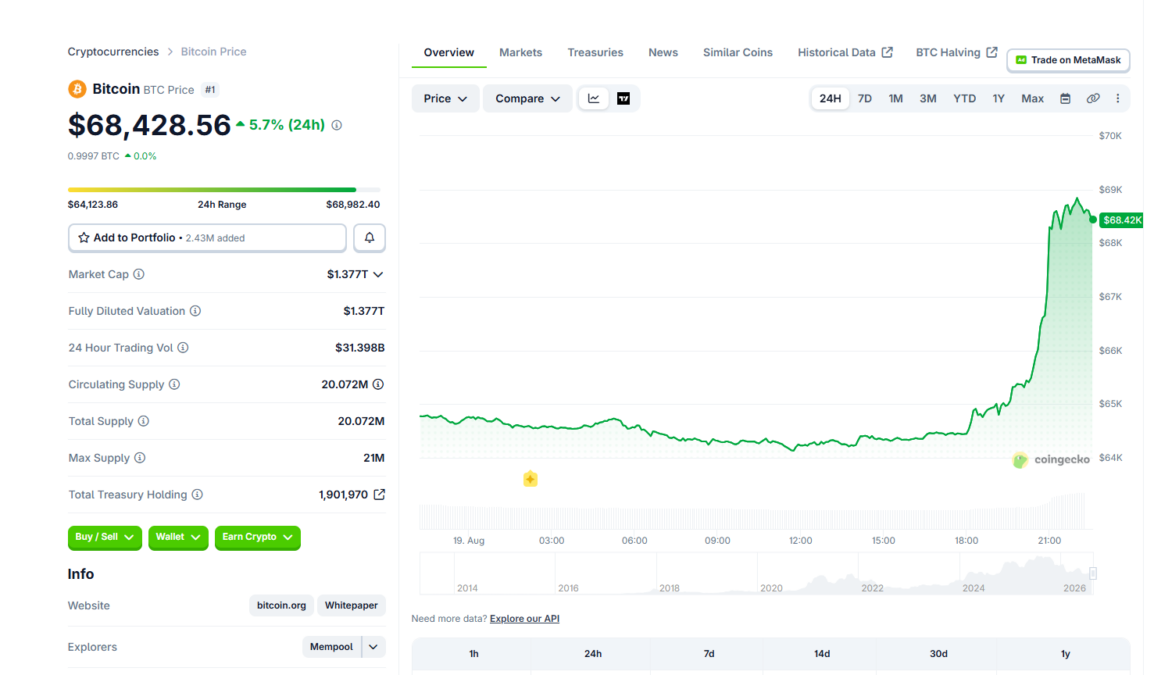This screenshot has width=1154, height=675.
Task: Click the $68,428.56 price value
Action: click(149, 125)
